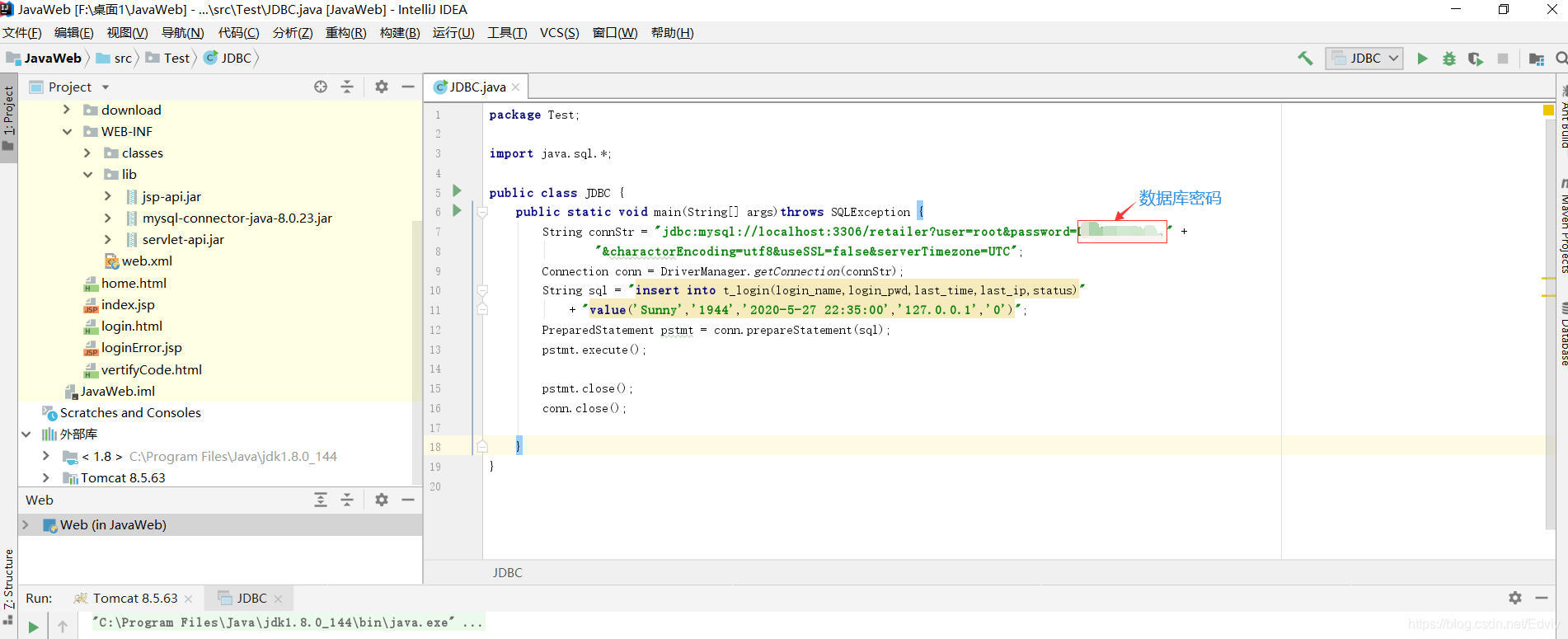Open the 文件(F) menu
Image resolution: width=1568 pixels, height=639 pixels.
[x=22, y=33]
